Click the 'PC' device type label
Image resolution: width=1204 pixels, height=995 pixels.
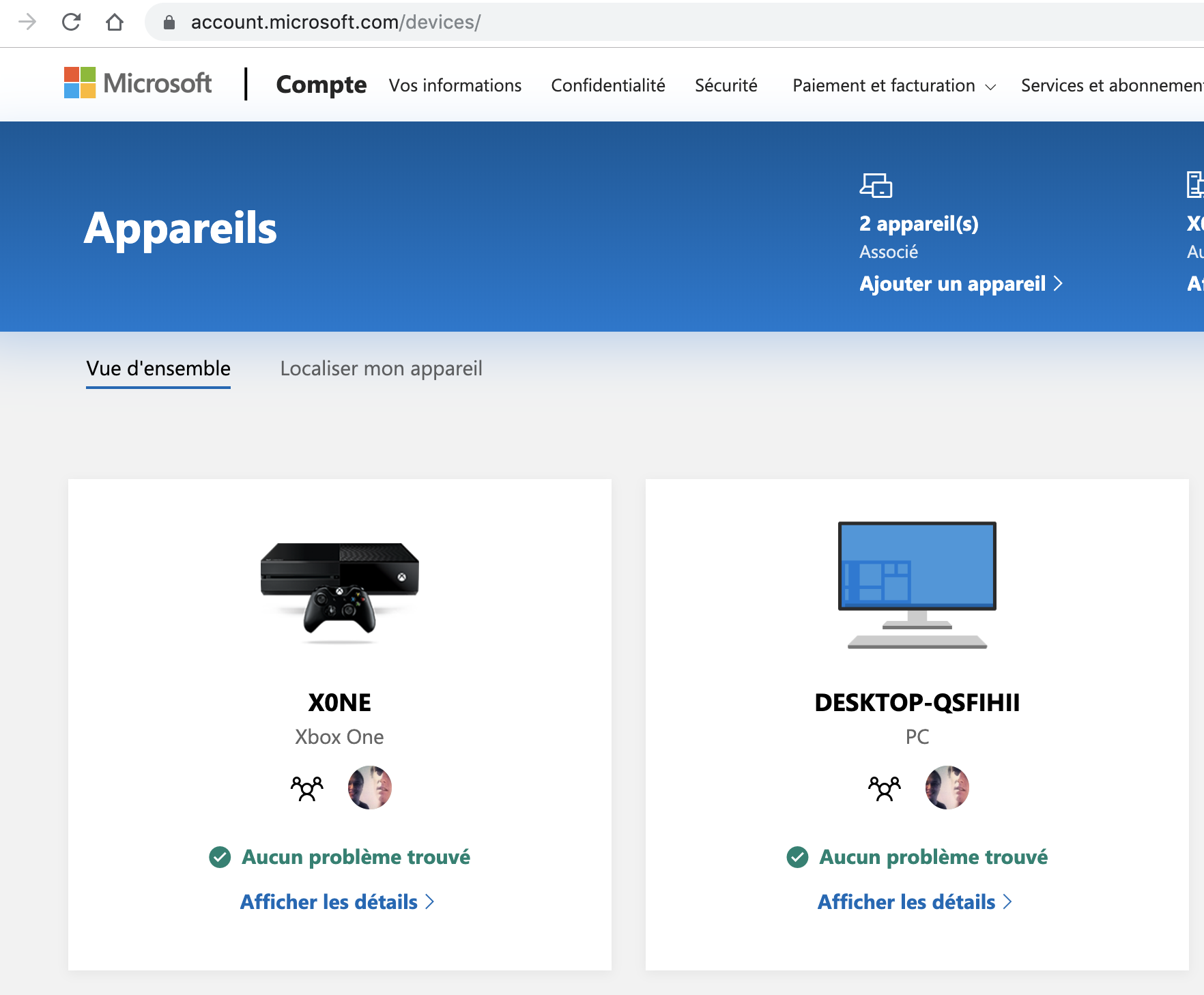(x=917, y=737)
